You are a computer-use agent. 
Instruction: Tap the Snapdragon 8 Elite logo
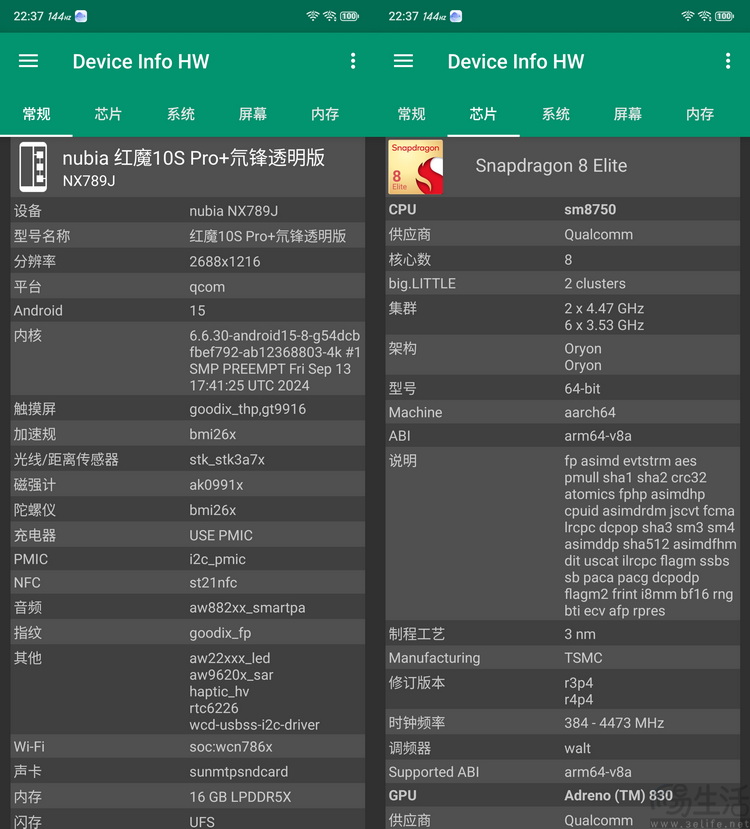[415, 167]
